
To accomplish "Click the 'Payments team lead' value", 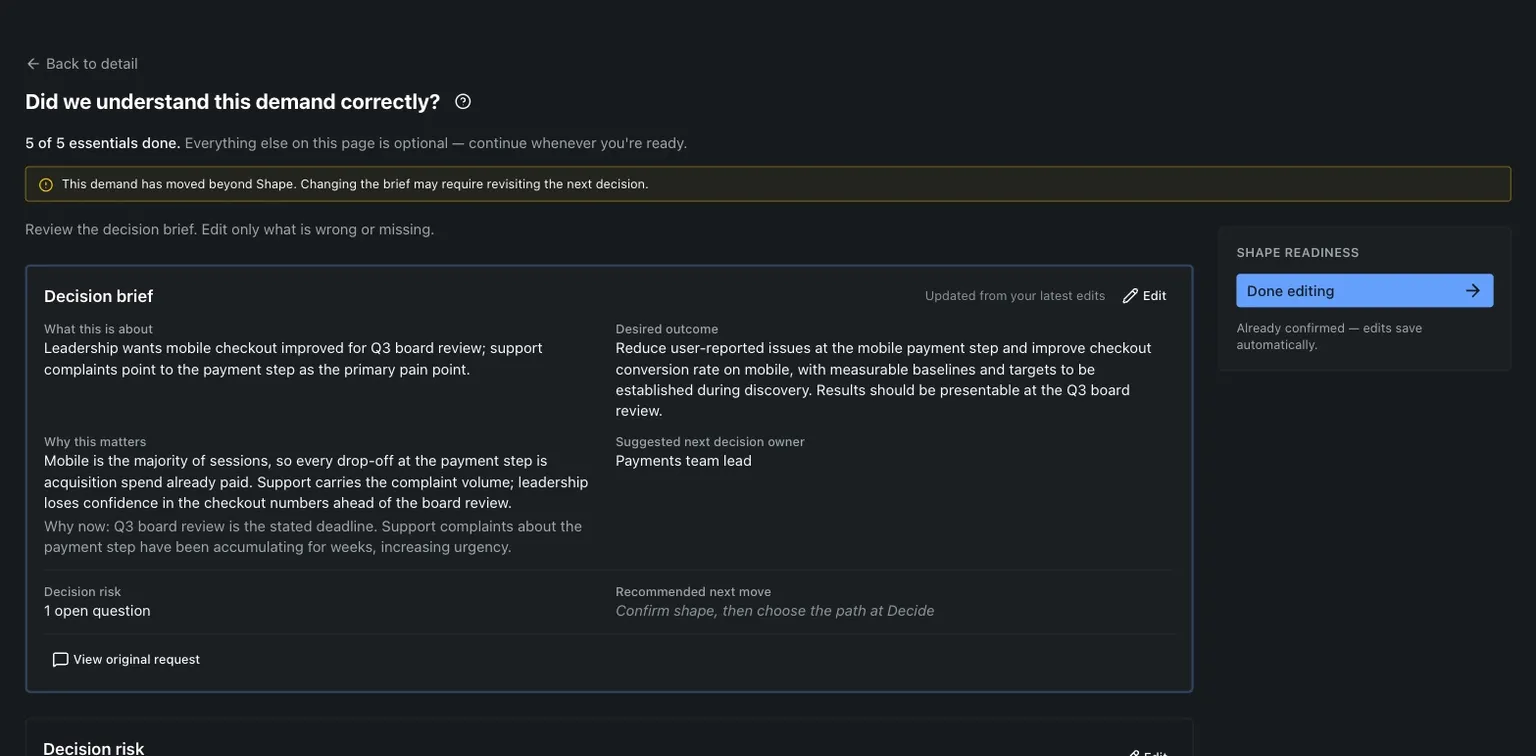I will click(684, 461).
